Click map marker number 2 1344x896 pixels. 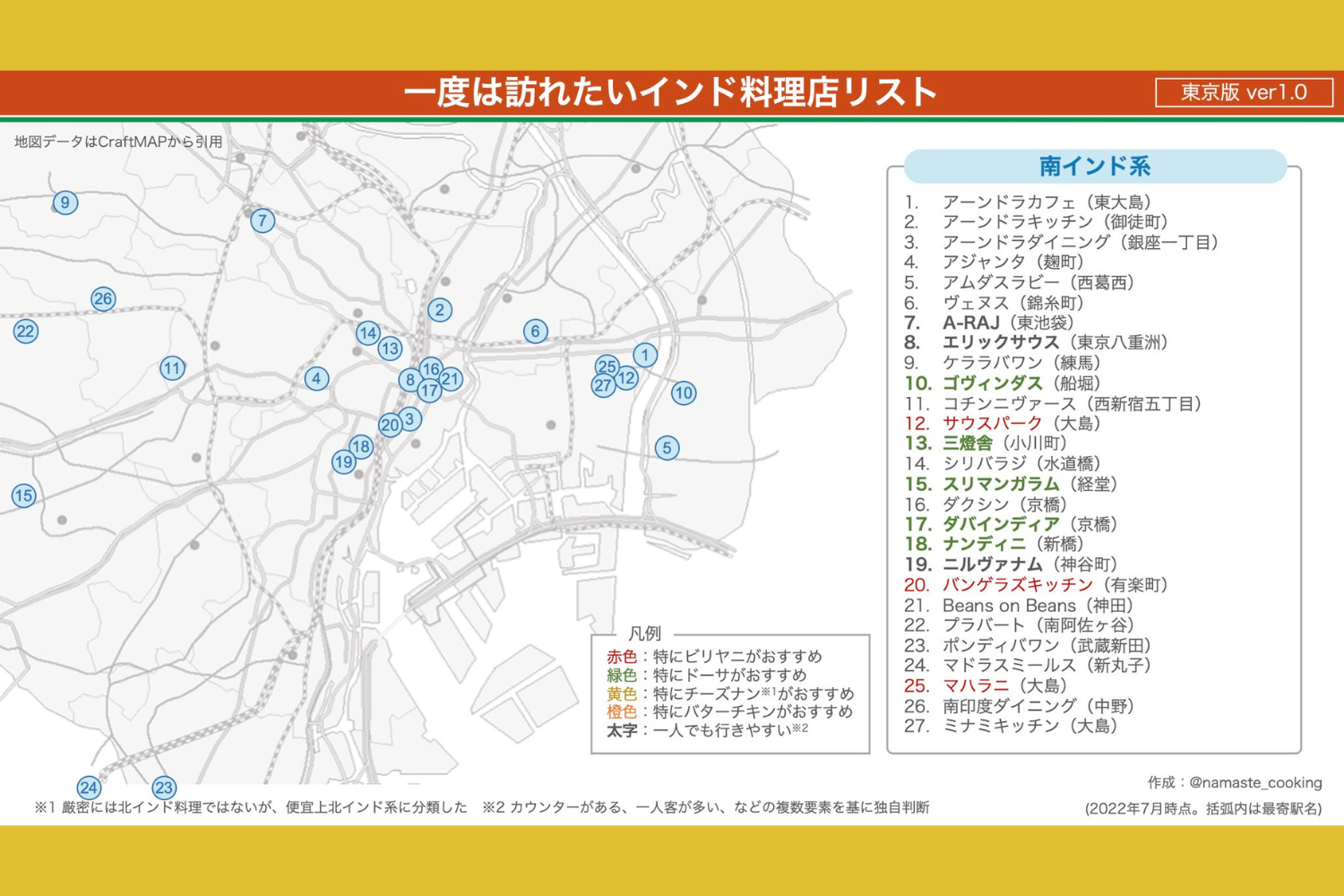click(439, 310)
